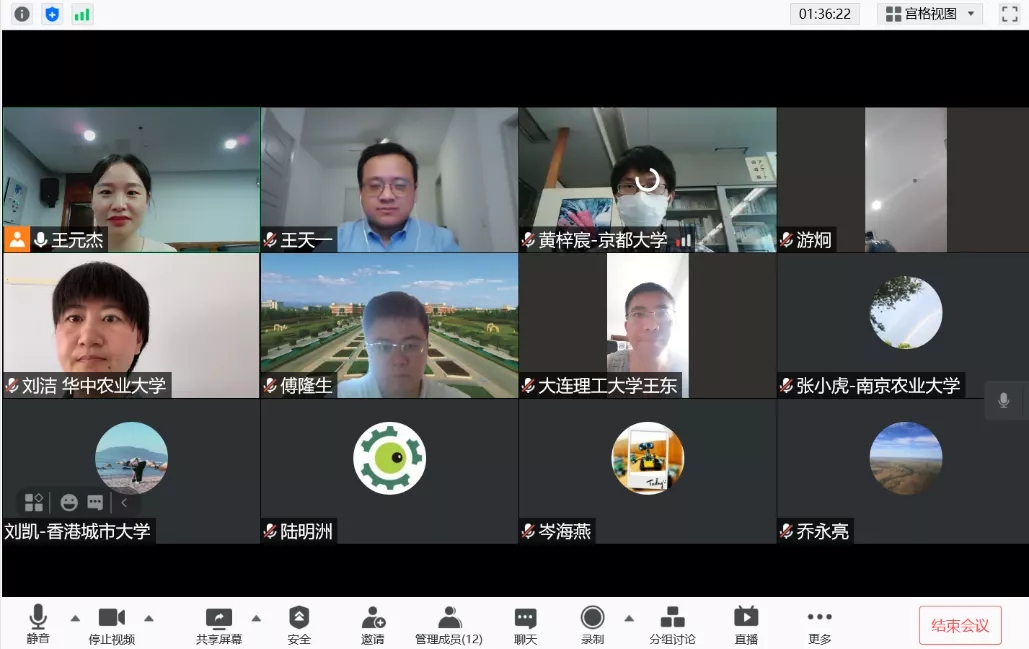The image size is (1029, 649).
Task: Open the 邀请 invite dialog
Action: point(373,624)
